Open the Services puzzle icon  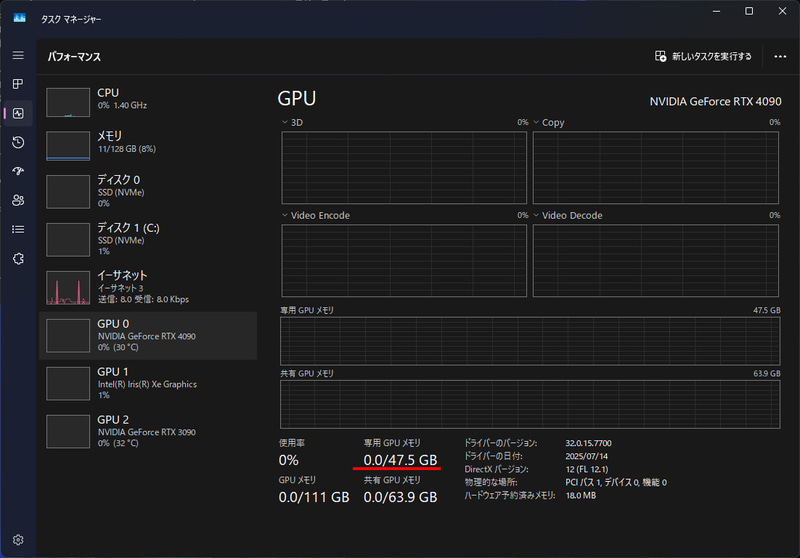(18, 259)
